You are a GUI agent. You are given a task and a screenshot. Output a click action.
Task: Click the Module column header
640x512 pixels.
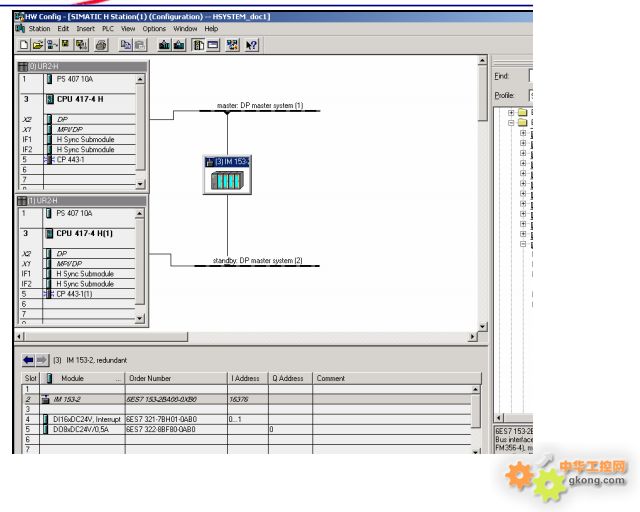(82, 378)
